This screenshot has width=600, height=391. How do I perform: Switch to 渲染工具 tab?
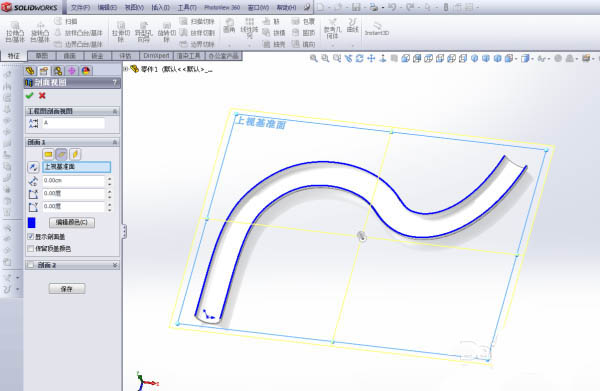[x=189, y=56]
